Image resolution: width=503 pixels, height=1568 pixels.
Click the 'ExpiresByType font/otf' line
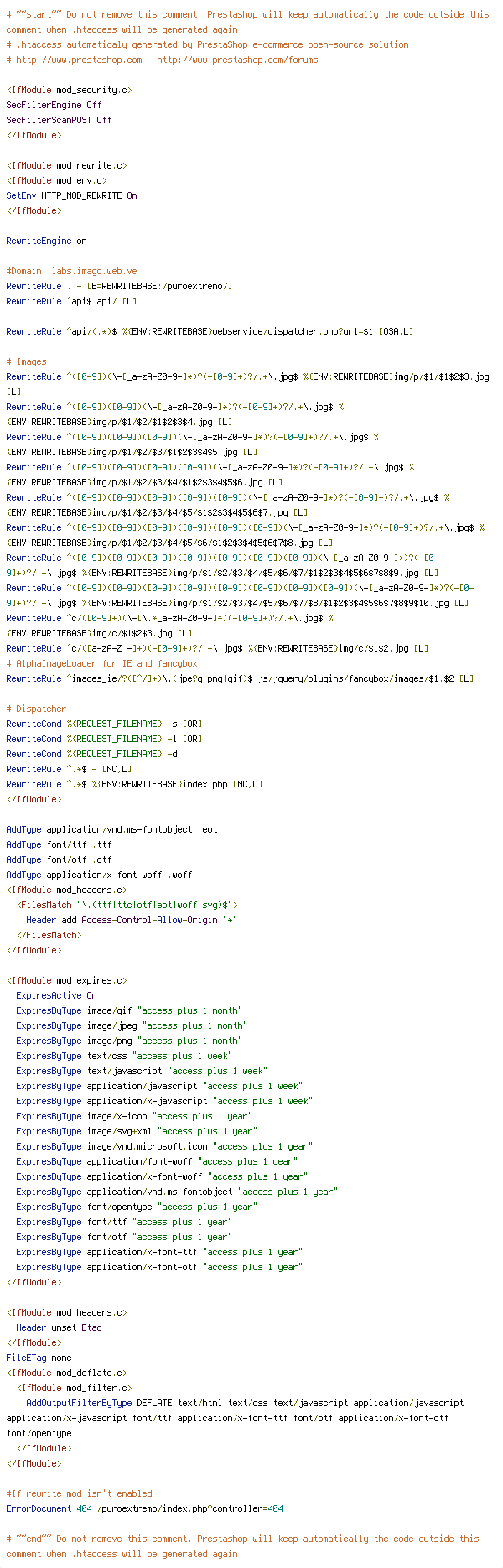(124, 1237)
